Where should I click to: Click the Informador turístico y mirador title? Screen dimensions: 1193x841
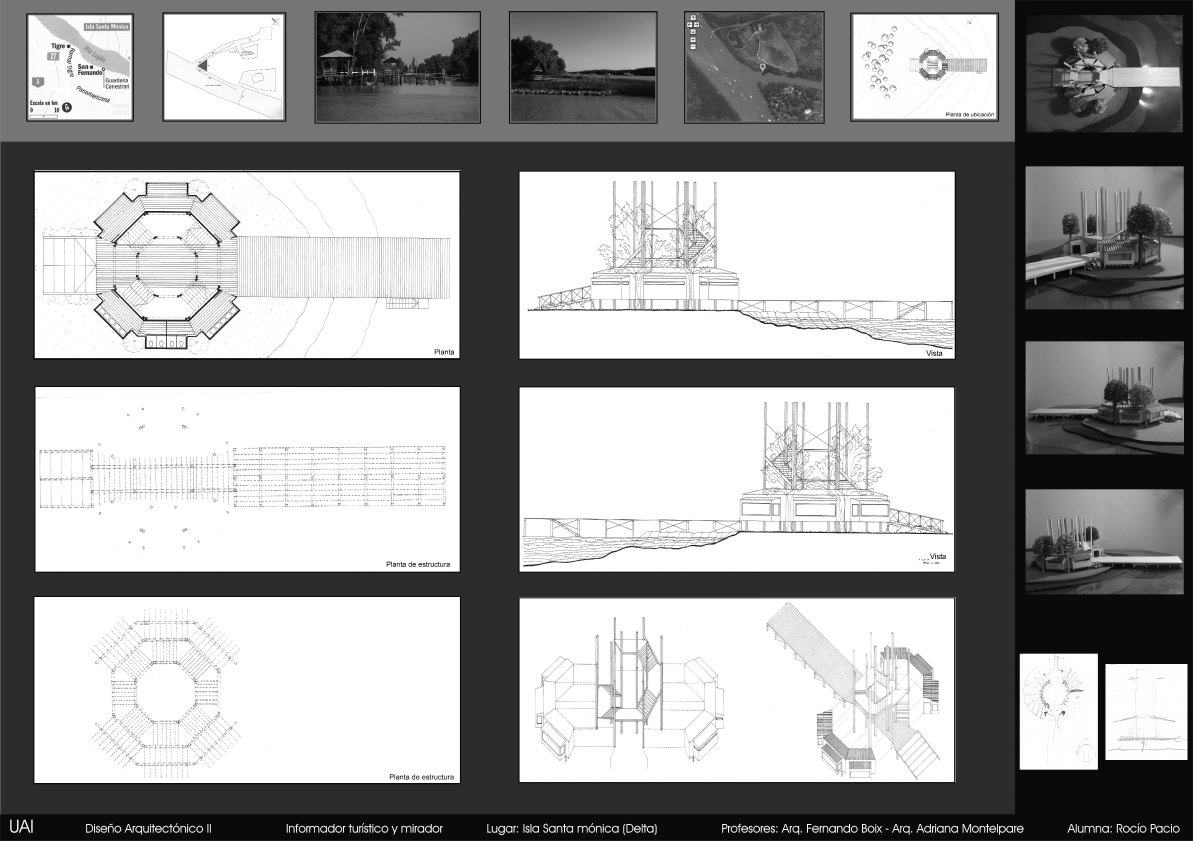tap(363, 829)
